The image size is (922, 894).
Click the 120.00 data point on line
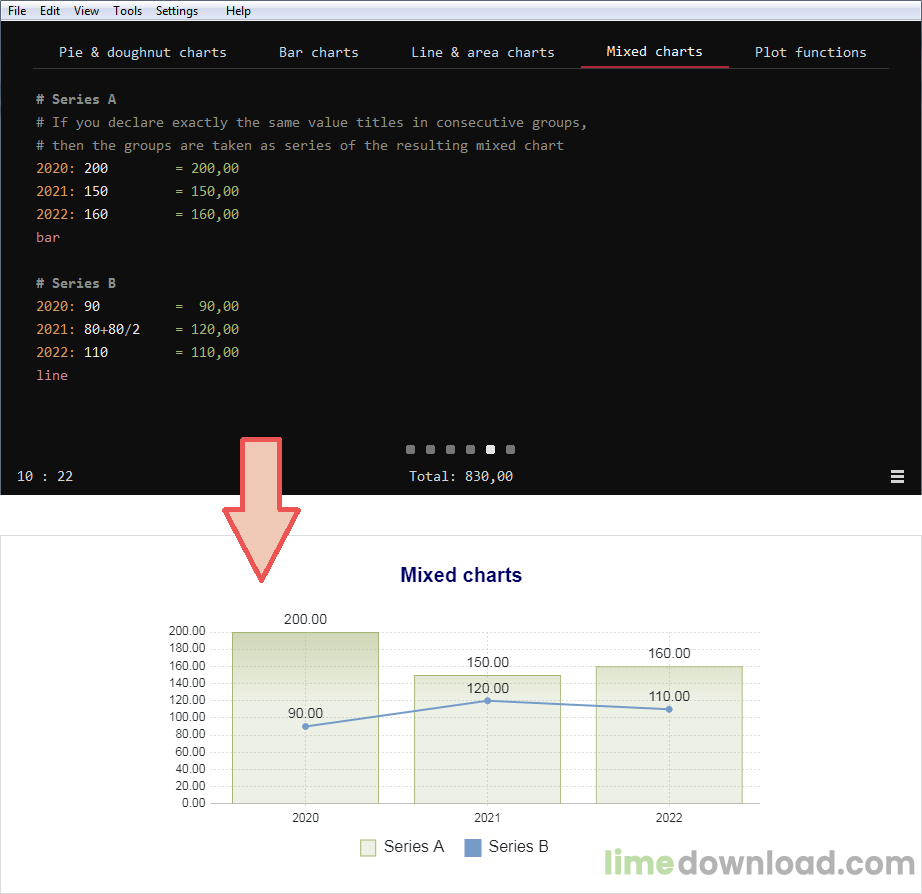(487, 700)
